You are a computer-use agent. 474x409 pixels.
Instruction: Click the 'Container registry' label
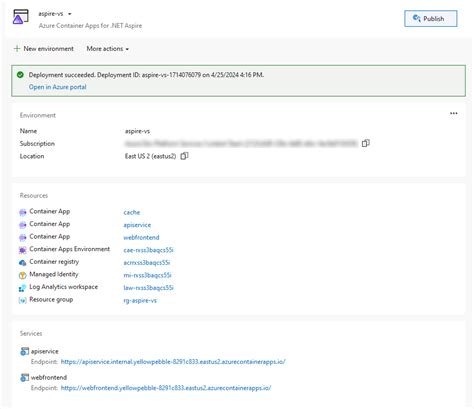click(54, 262)
